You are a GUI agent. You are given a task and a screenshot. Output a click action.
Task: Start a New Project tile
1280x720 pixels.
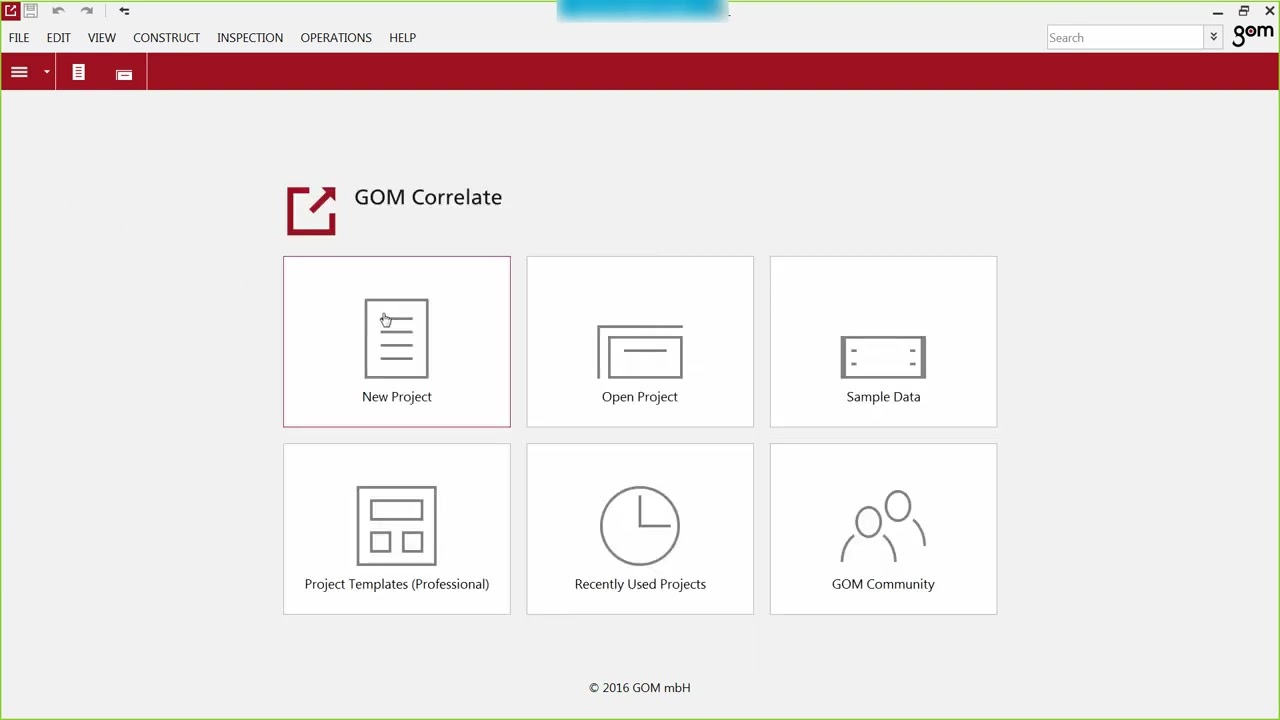397,342
